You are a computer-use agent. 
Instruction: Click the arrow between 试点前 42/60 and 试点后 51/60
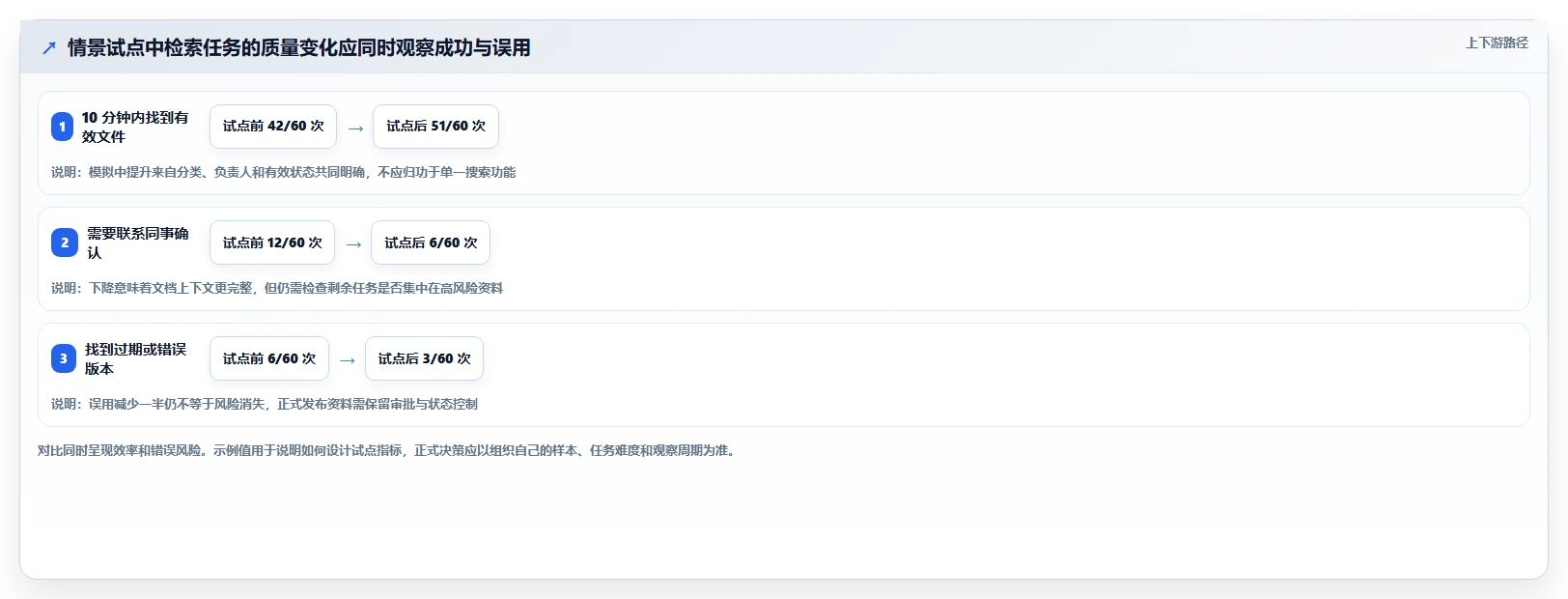pos(355,128)
